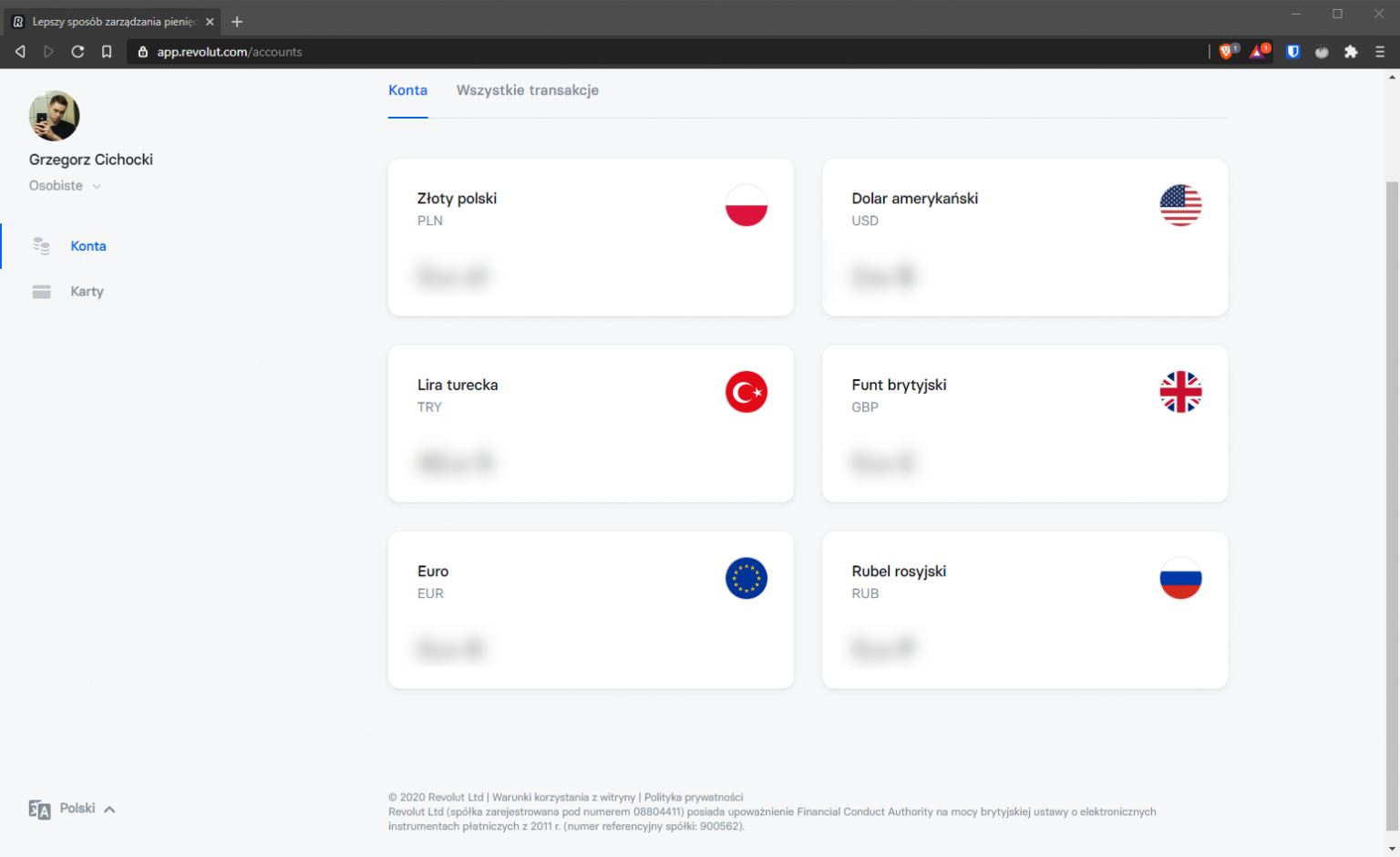The height and width of the screenshot is (857, 1400).
Task: Collapse the Polski language selector chevron
Action: (109, 809)
